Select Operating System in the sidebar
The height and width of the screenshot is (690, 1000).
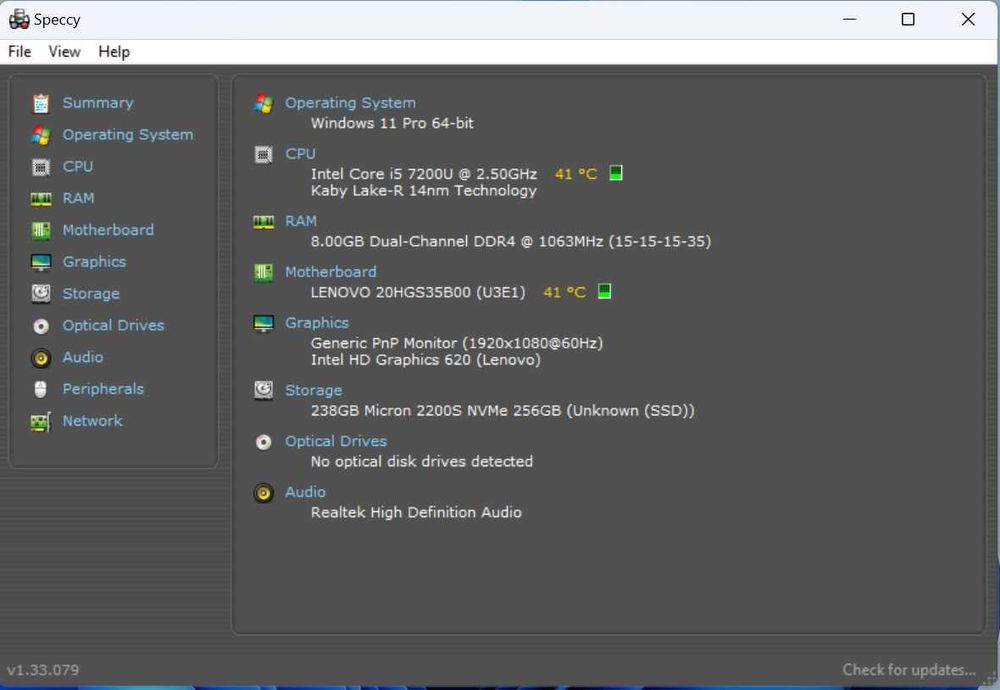pos(128,135)
